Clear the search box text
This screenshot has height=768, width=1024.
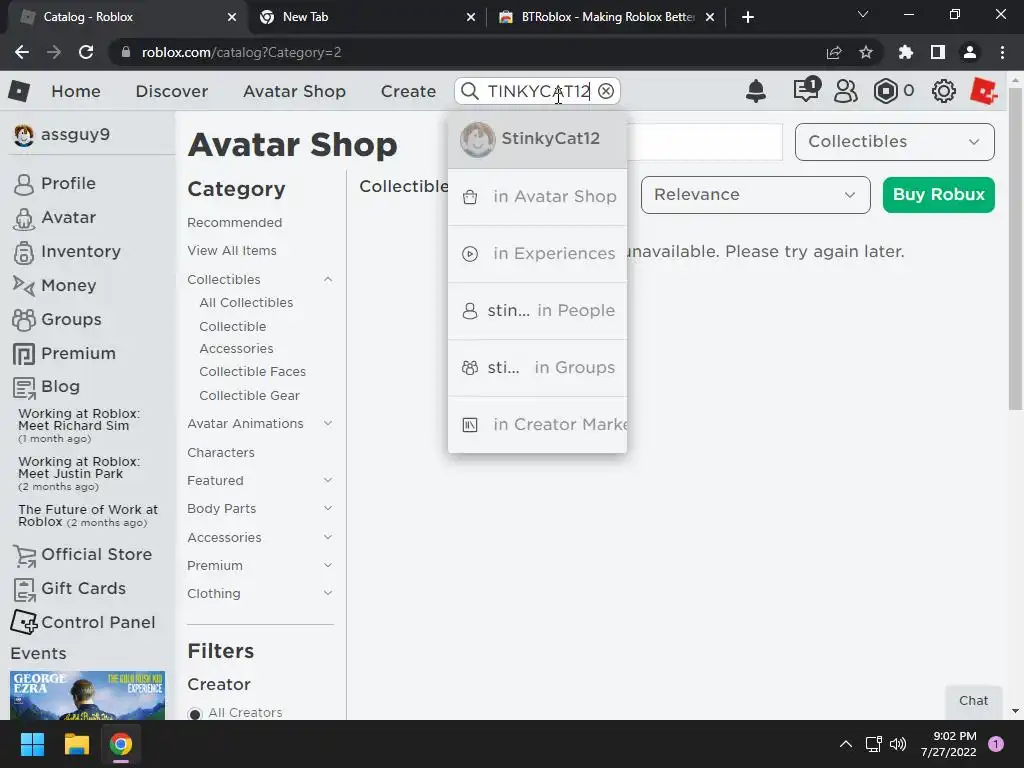pos(606,91)
